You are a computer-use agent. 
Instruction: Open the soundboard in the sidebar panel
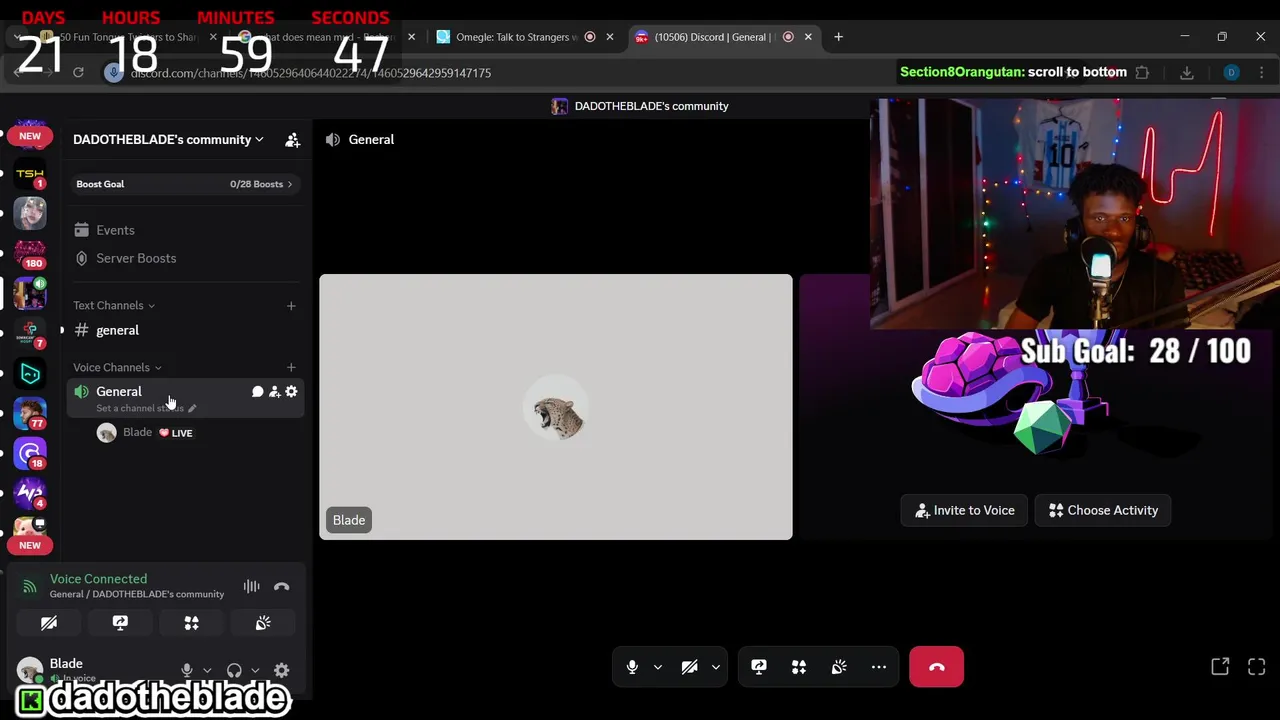point(263,623)
